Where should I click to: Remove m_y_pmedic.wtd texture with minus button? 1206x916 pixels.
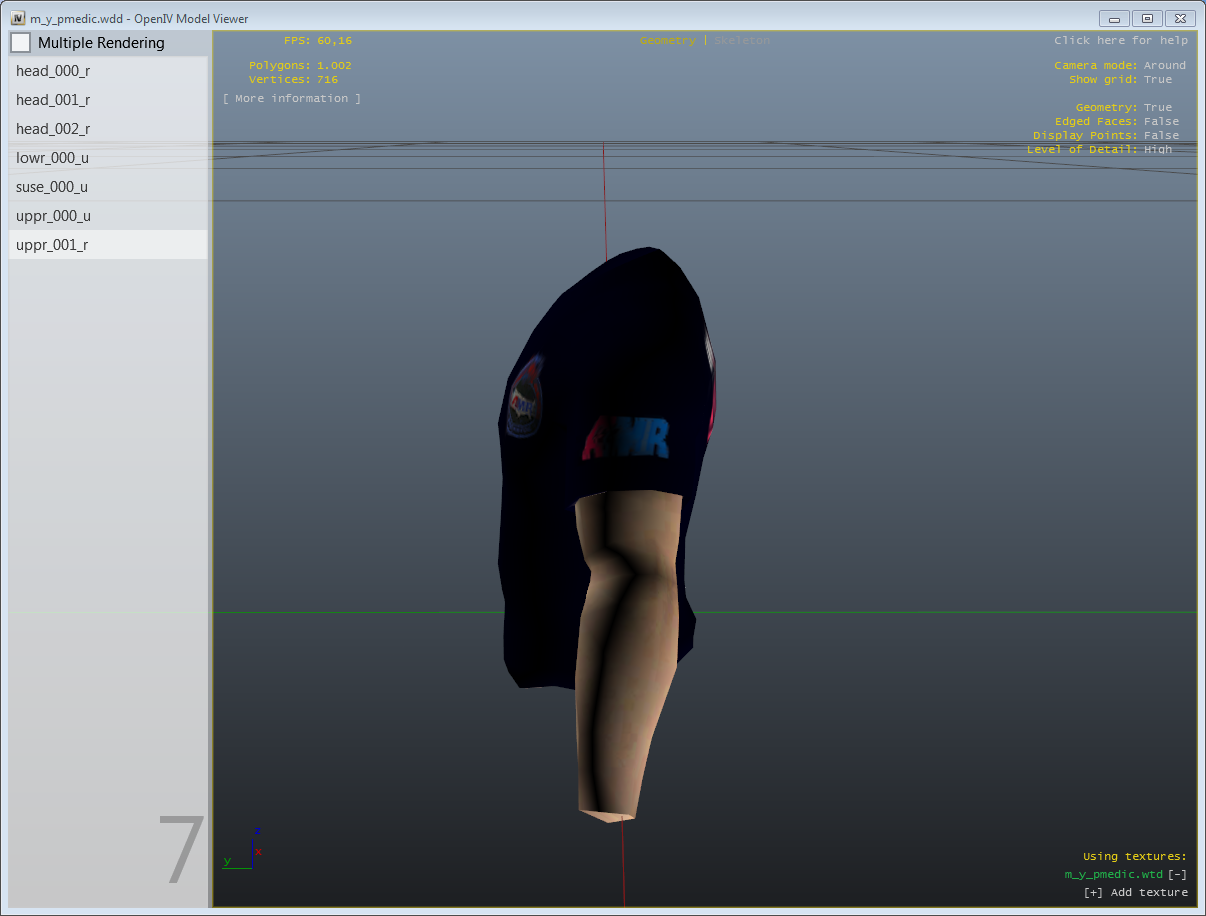click(x=1177, y=875)
